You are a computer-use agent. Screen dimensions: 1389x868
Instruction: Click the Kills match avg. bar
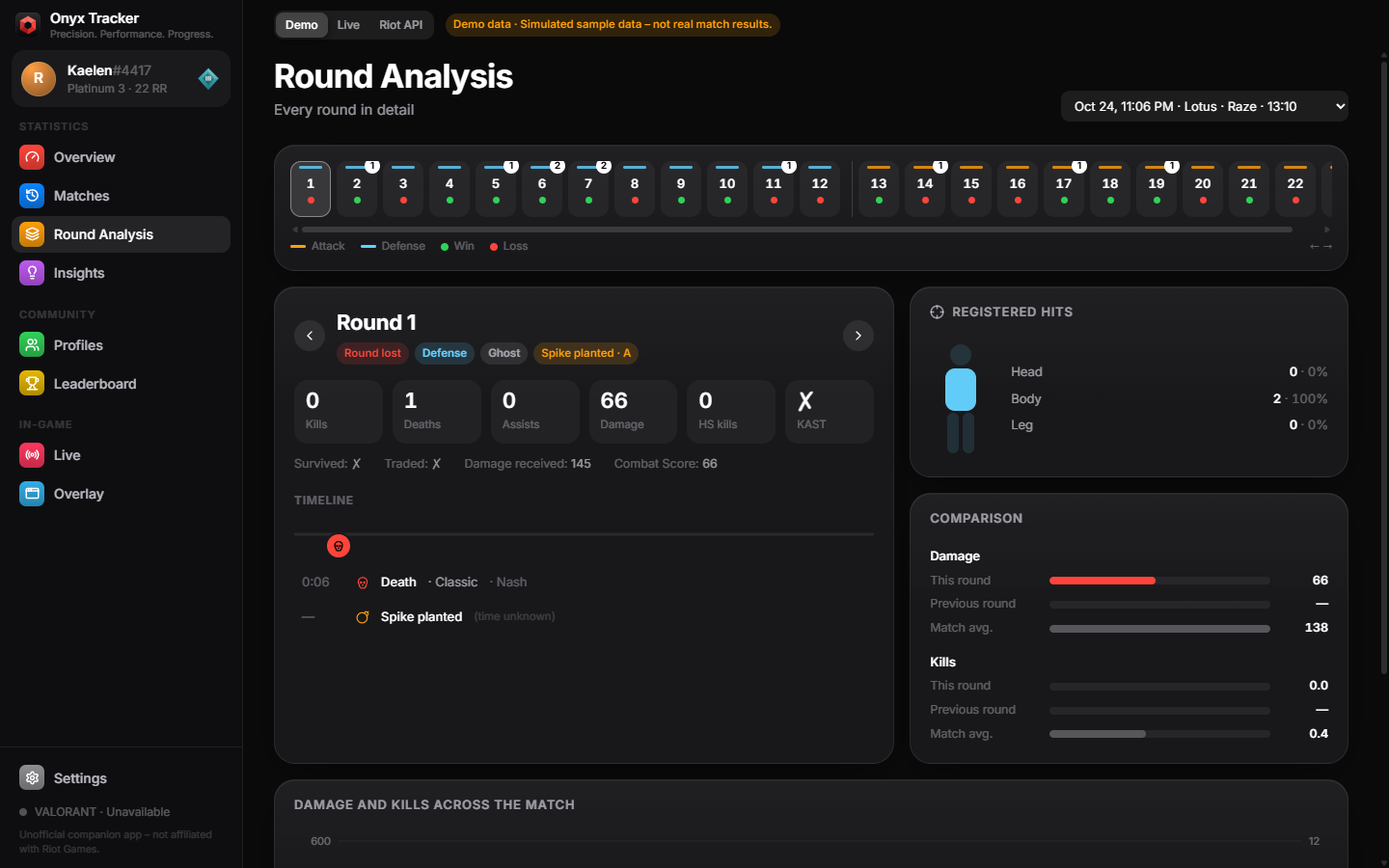click(1159, 734)
